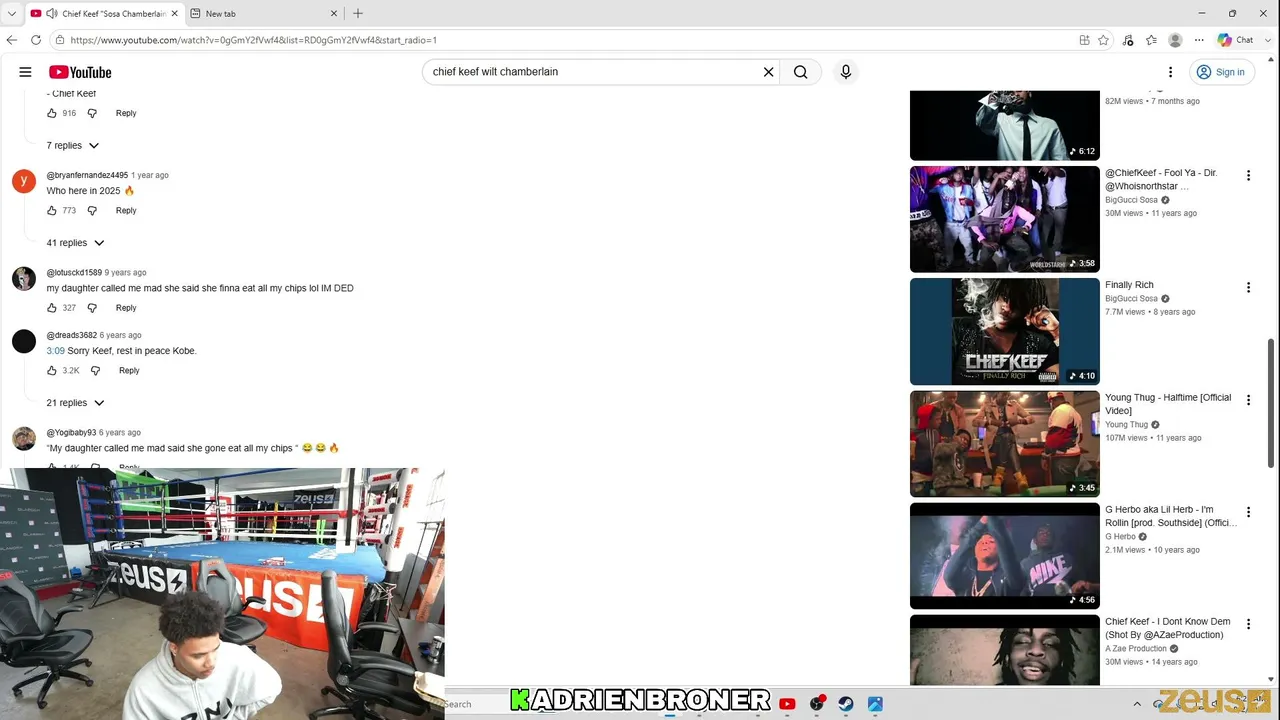The width and height of the screenshot is (1280, 720).
Task: Reply to the @dreads3682 comment
Action: 129,370
